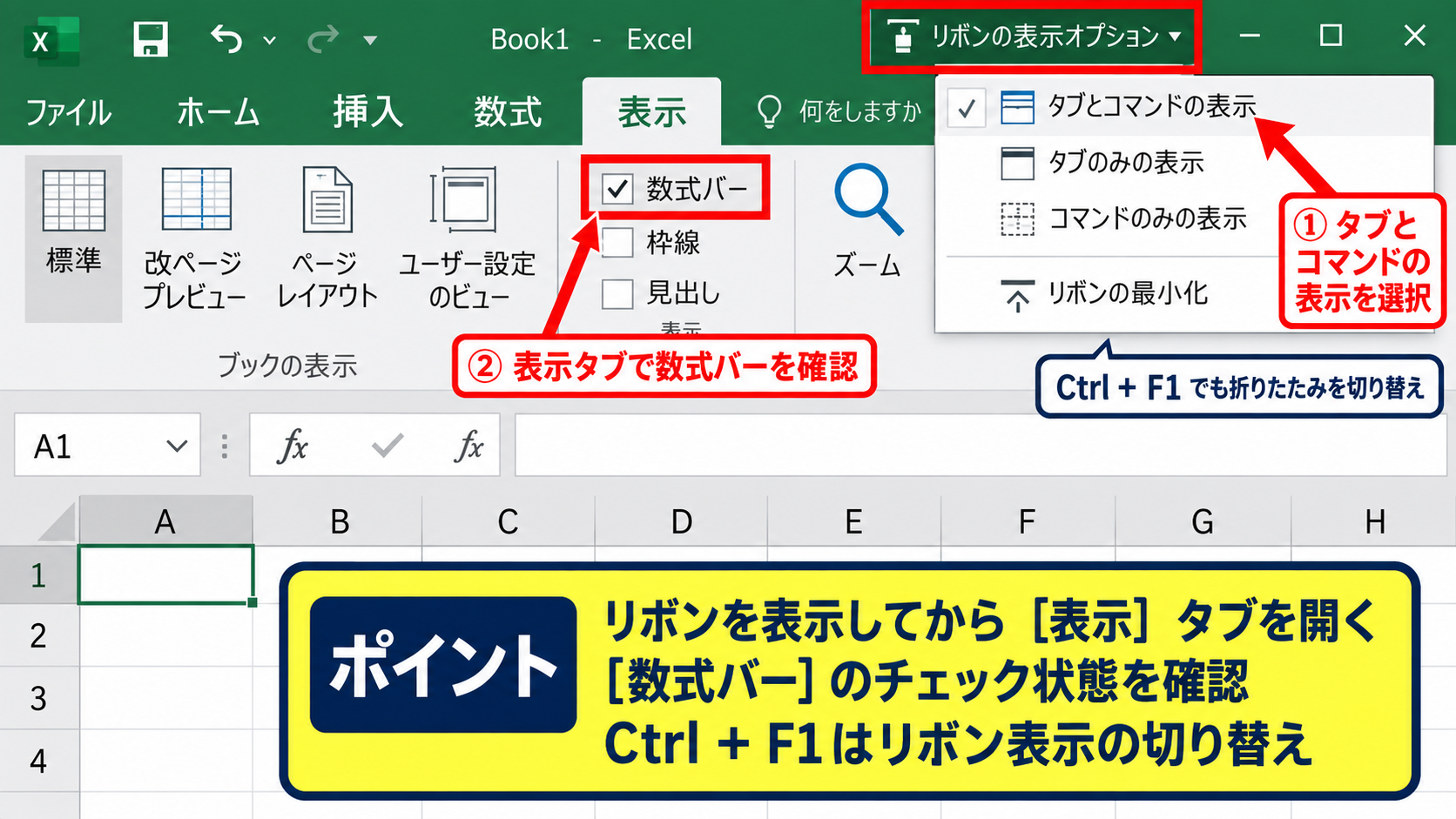
Task: Expand the undo history dropdown arrow
Action: point(270,40)
